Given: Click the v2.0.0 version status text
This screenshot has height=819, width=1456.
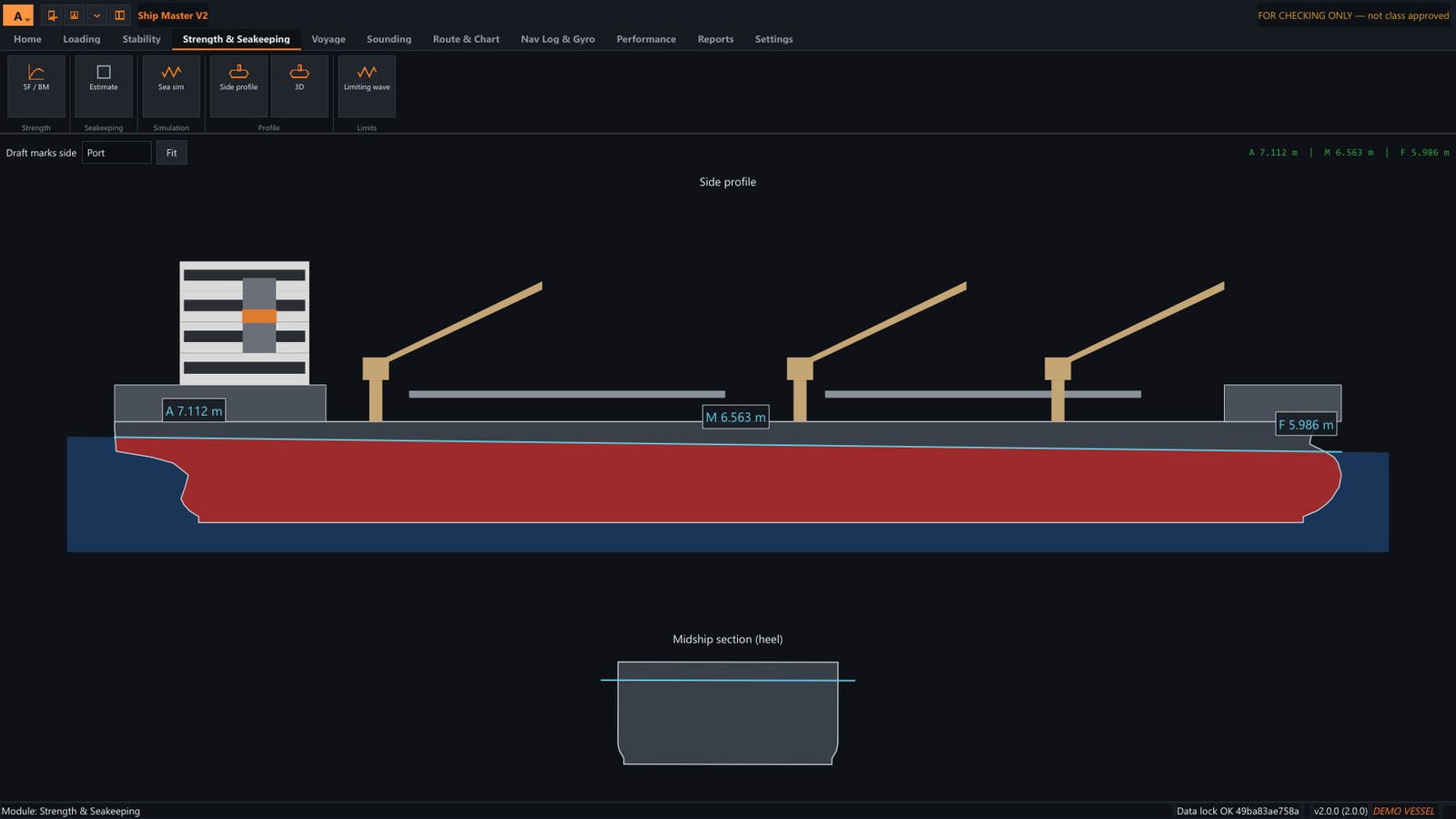Looking at the screenshot, I should [1340, 811].
